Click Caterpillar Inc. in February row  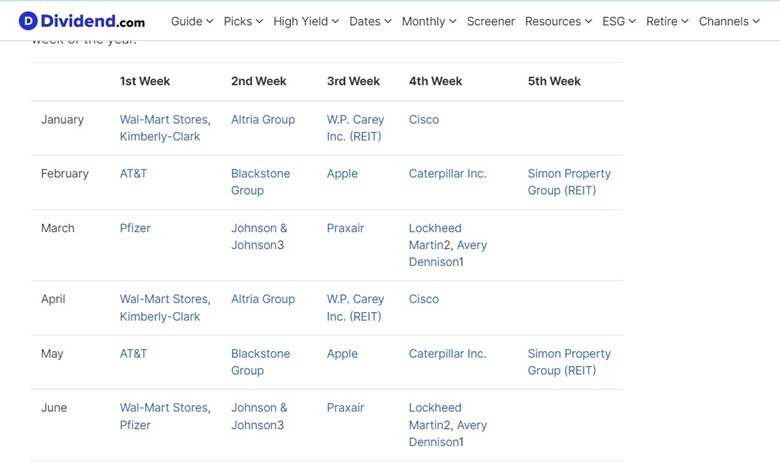click(x=447, y=174)
